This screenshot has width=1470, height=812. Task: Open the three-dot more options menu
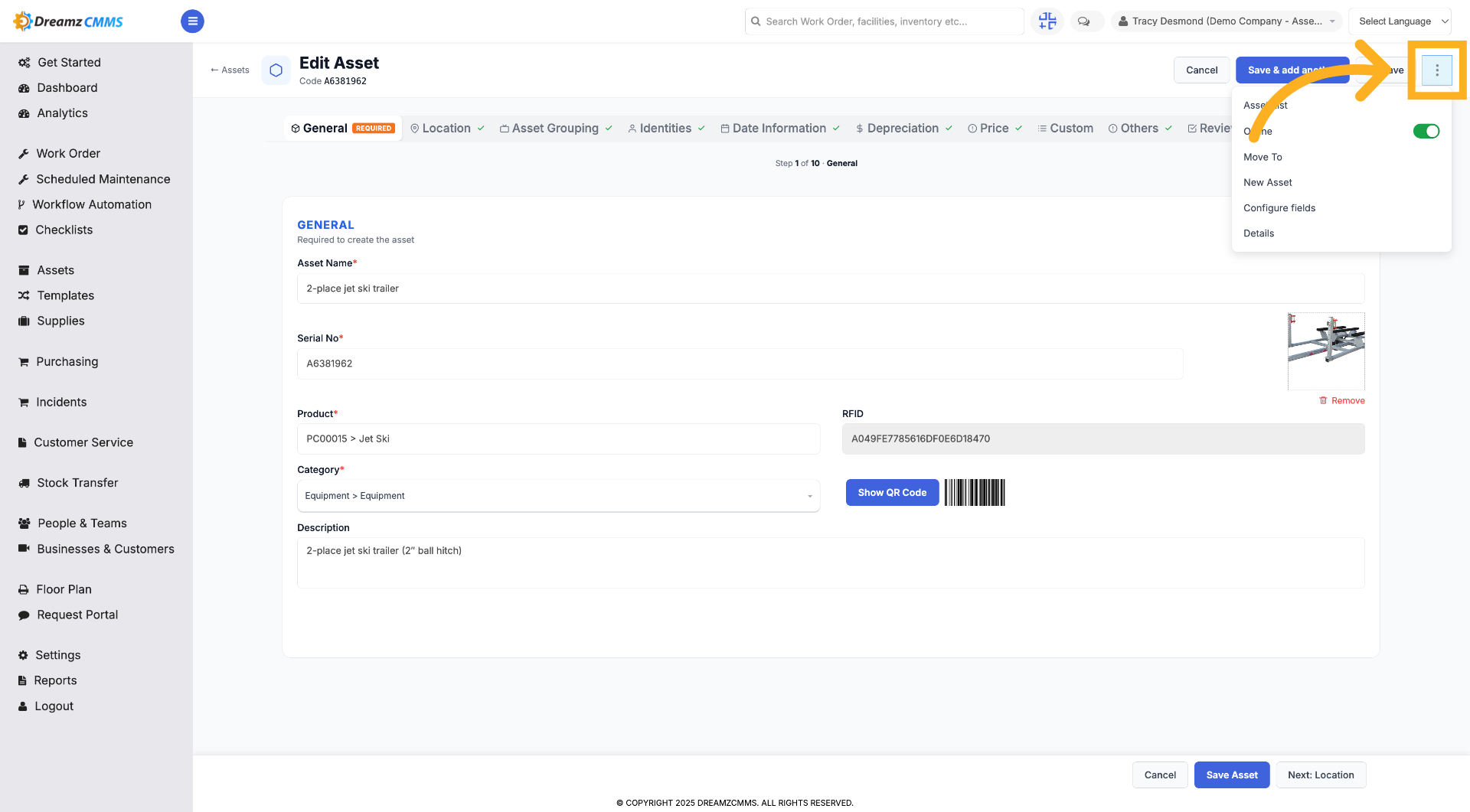[1436, 70]
